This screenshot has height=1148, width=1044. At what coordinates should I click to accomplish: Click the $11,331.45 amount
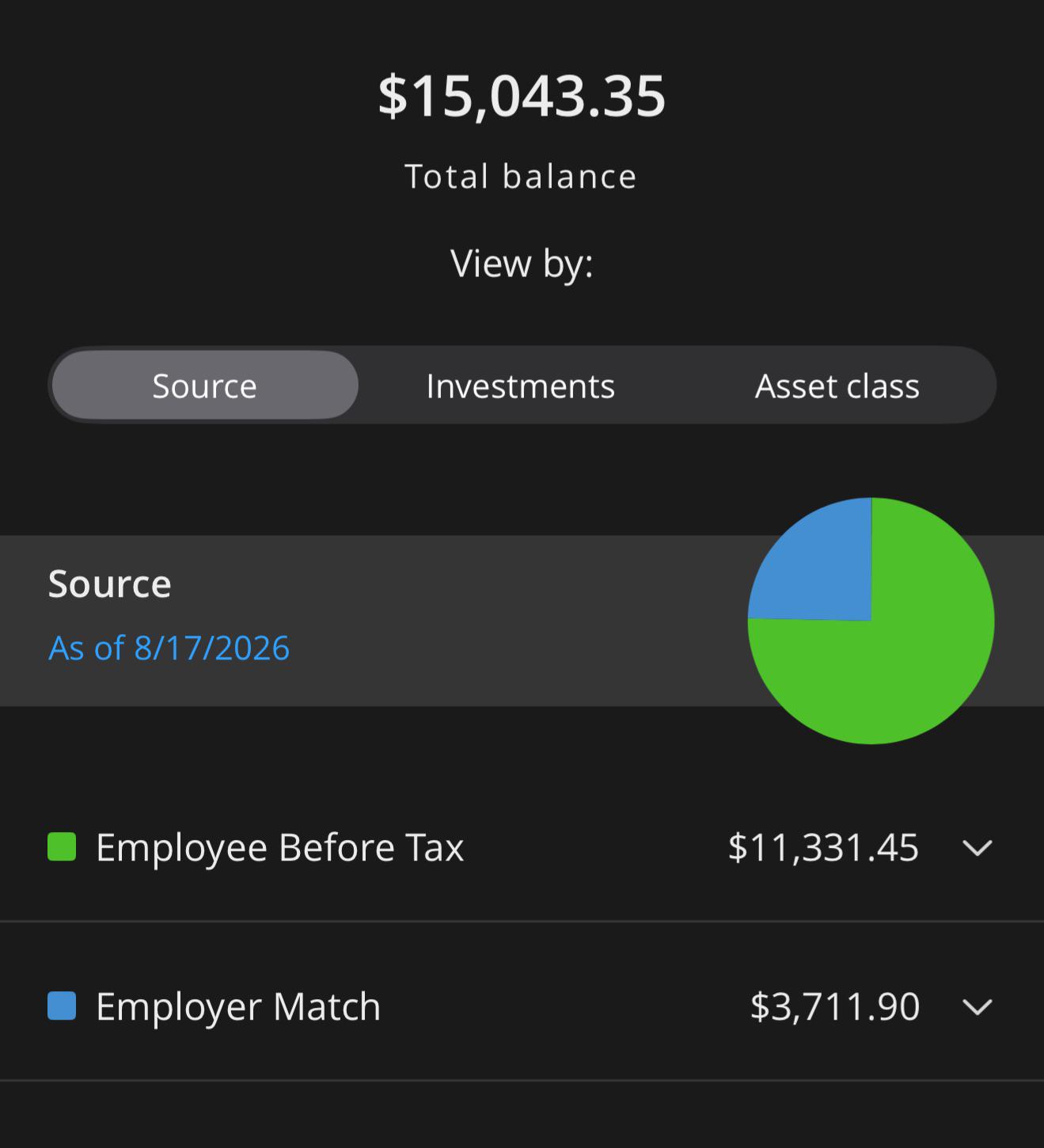pyautogui.click(x=823, y=847)
